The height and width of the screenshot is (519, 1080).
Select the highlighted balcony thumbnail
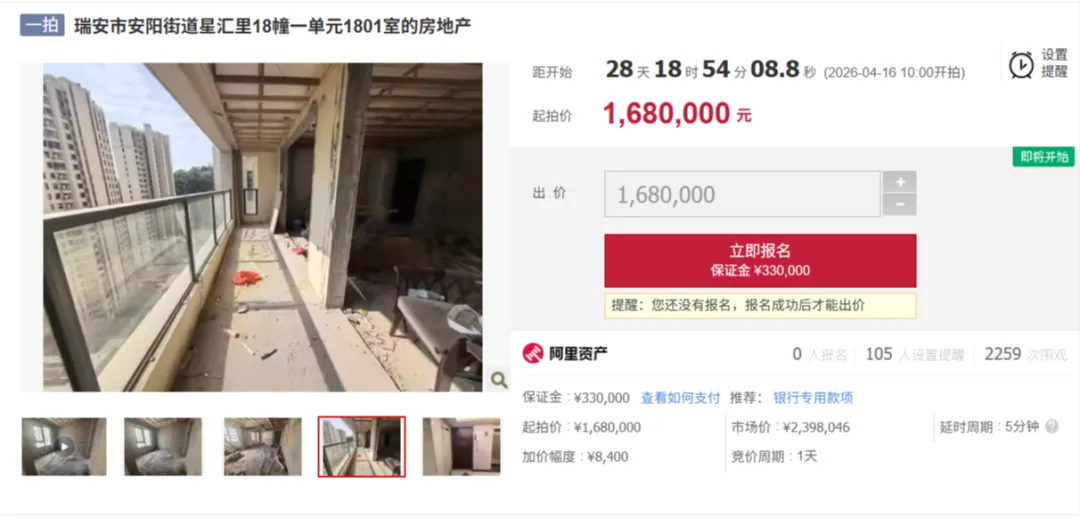click(x=362, y=446)
